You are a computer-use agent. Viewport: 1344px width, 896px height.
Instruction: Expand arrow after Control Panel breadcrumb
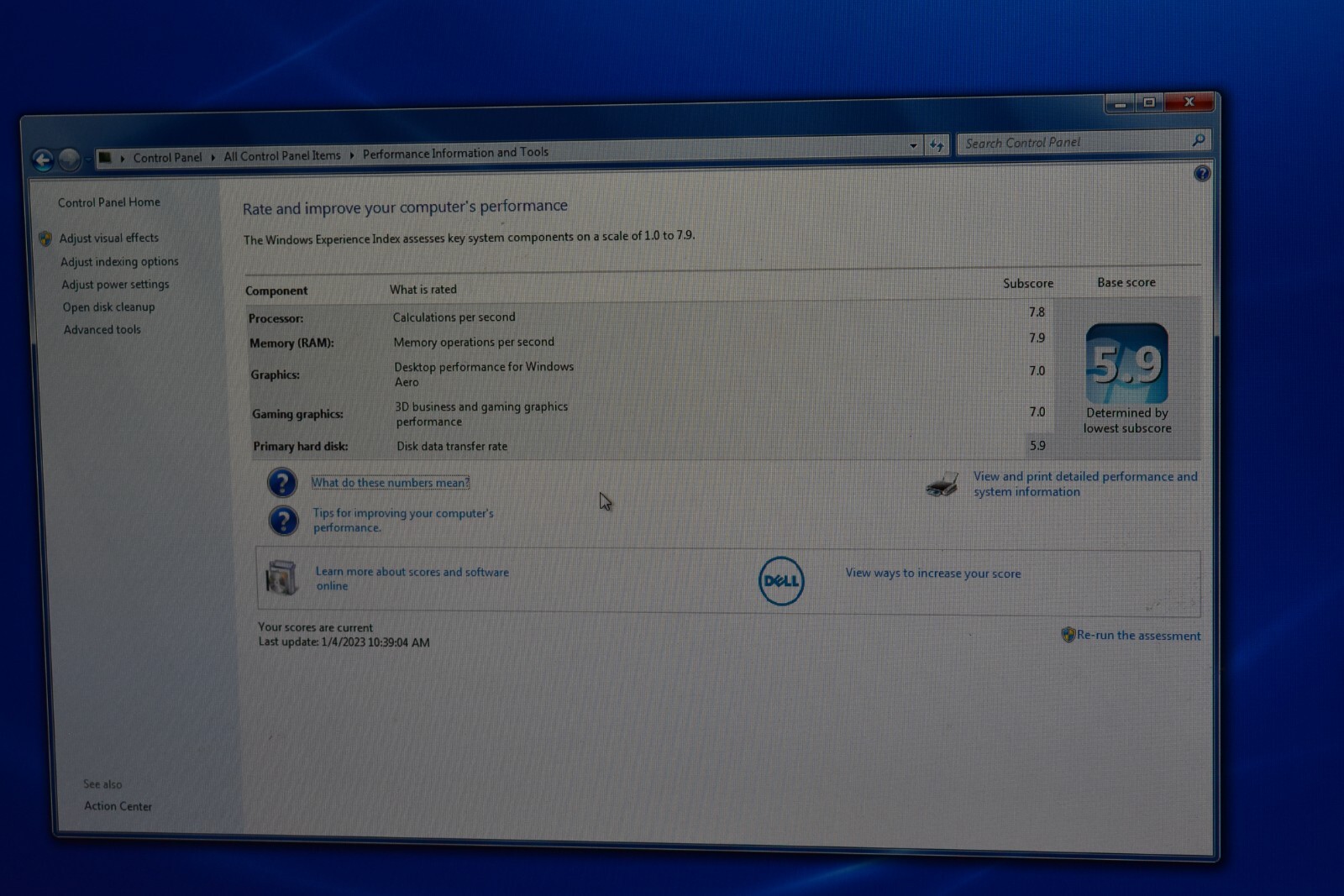tap(213, 157)
